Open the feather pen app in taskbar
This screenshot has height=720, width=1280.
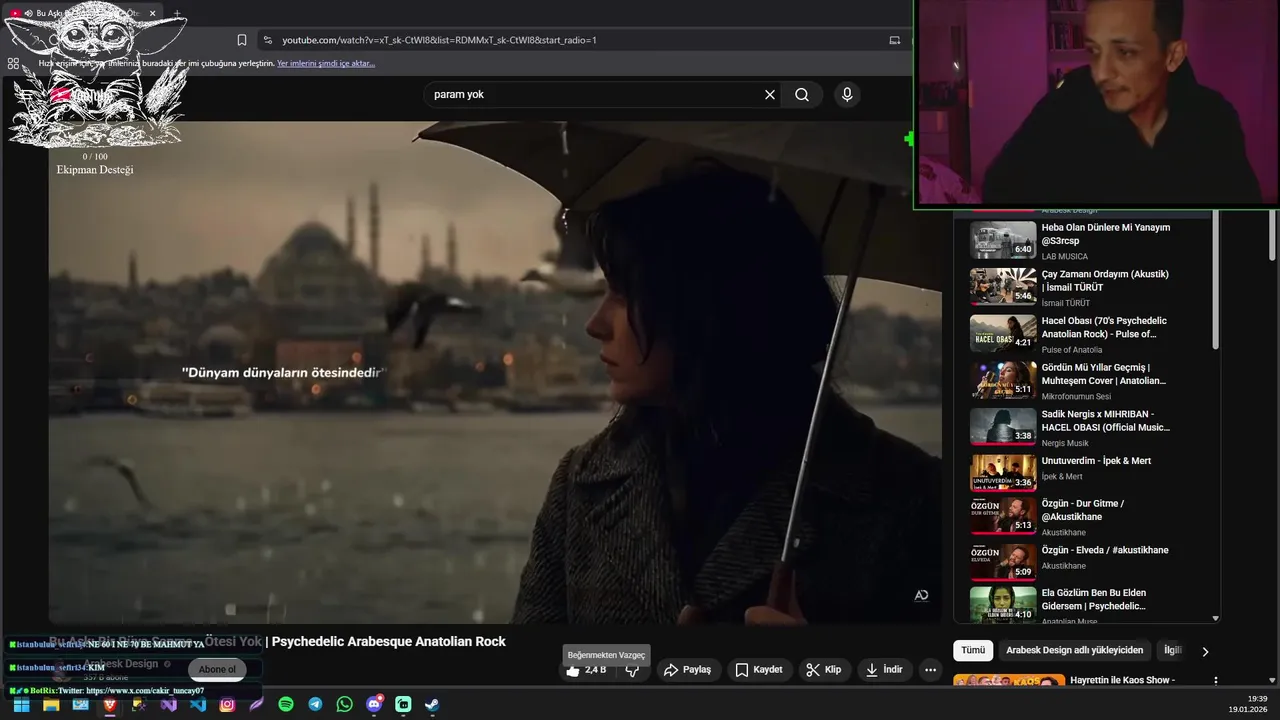click(257, 705)
